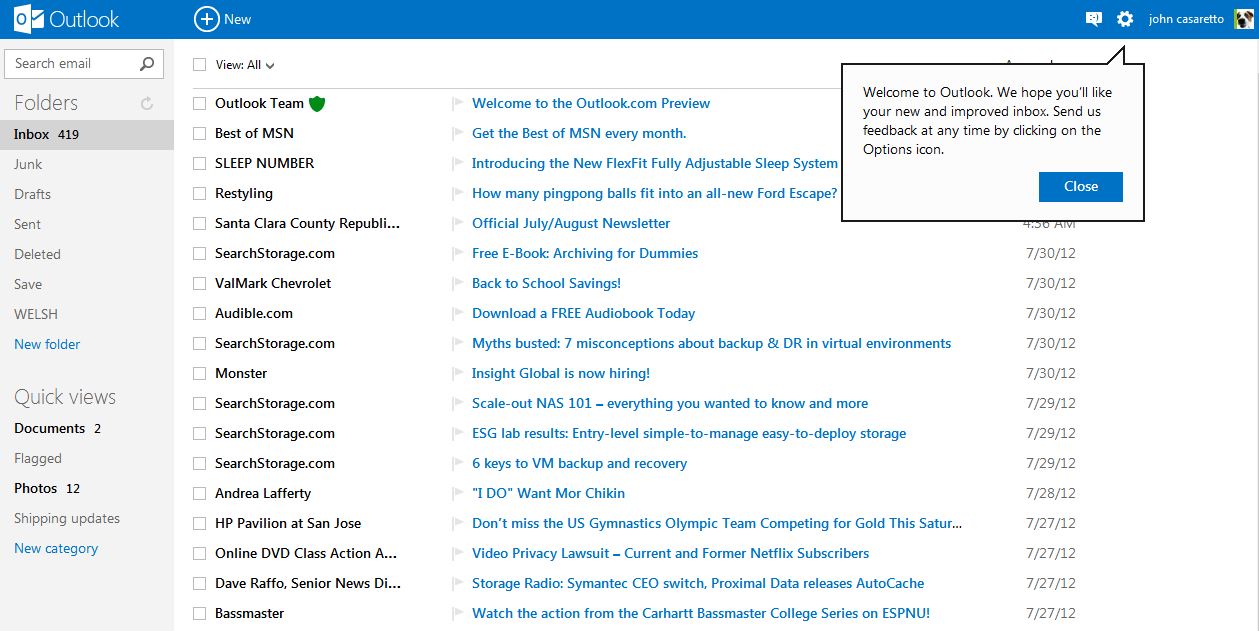Flag the FlexFit Adjustable Sleep System email
The width and height of the screenshot is (1259, 631).
(x=458, y=163)
